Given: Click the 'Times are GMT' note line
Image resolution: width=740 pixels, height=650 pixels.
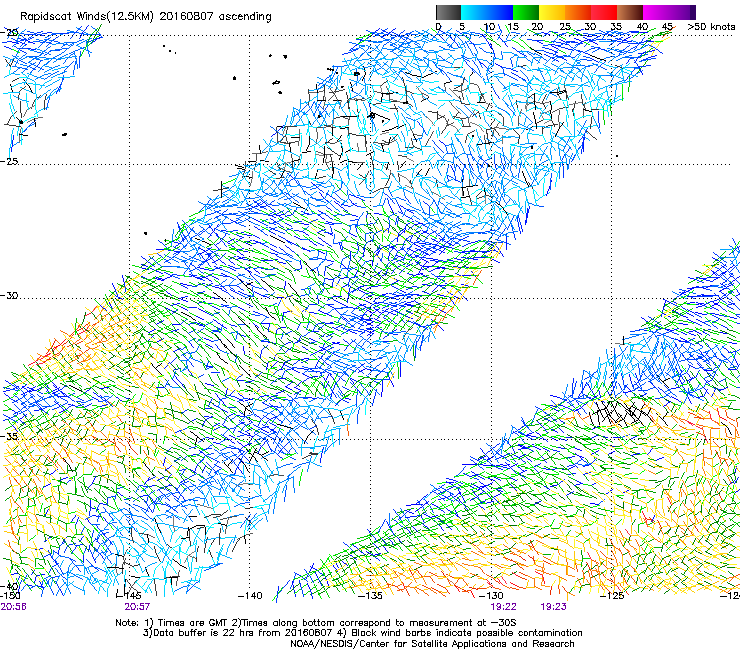Looking at the screenshot, I should 316,623.
